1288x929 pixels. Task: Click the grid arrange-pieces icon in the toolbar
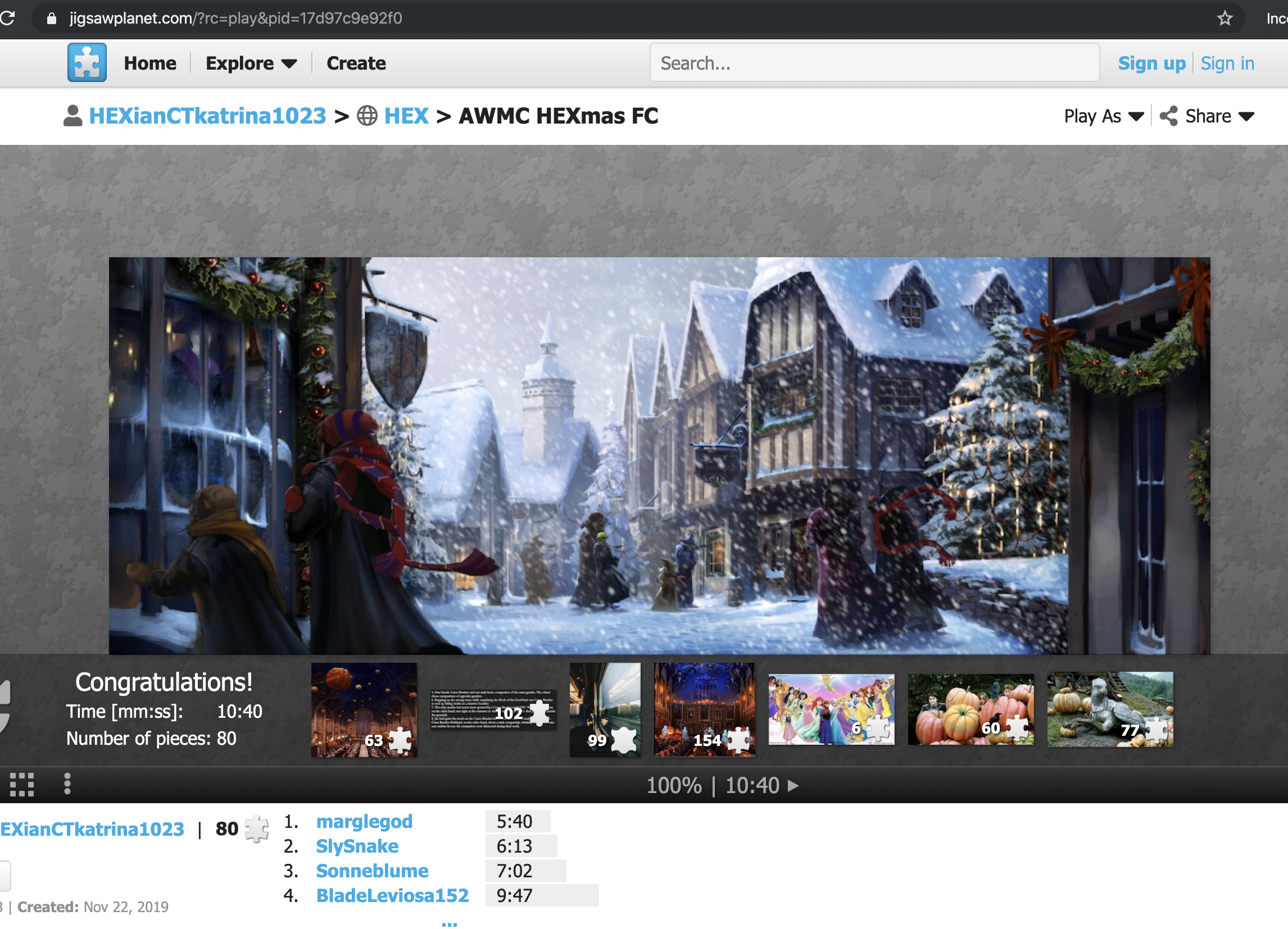pyautogui.click(x=21, y=785)
